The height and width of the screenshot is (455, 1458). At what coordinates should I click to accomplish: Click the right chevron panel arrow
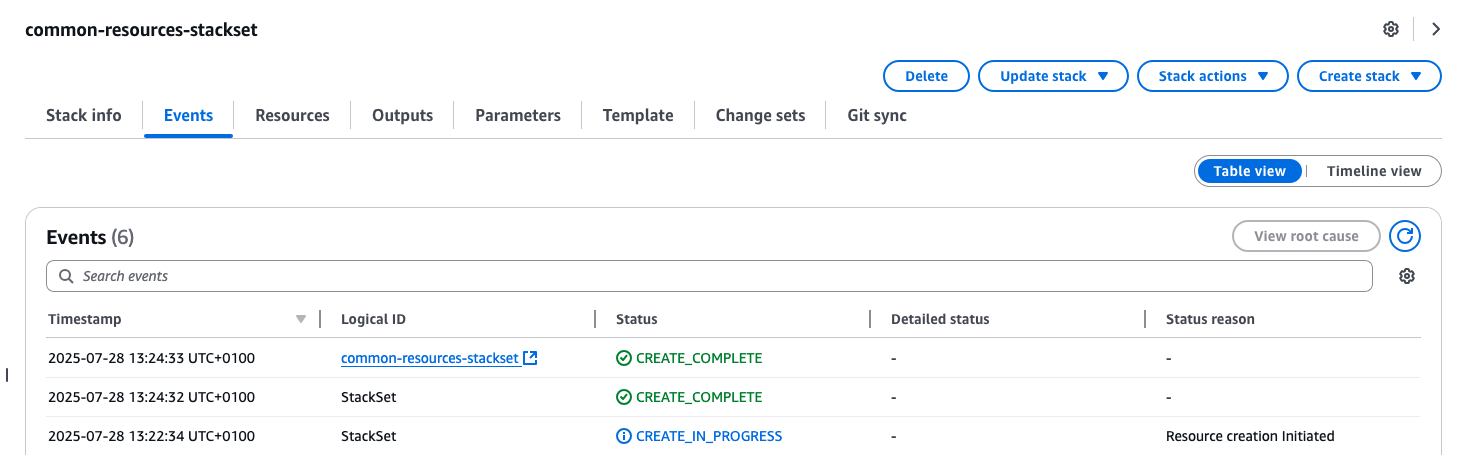click(x=1436, y=29)
